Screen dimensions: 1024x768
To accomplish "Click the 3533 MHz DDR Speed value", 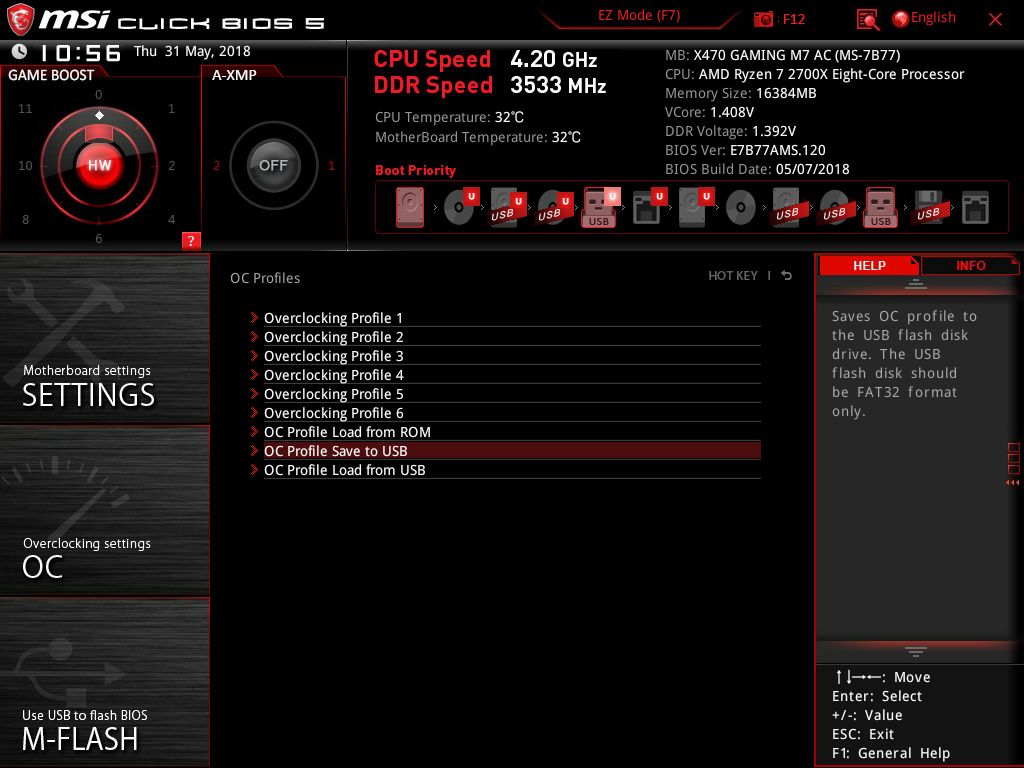I will coord(558,86).
